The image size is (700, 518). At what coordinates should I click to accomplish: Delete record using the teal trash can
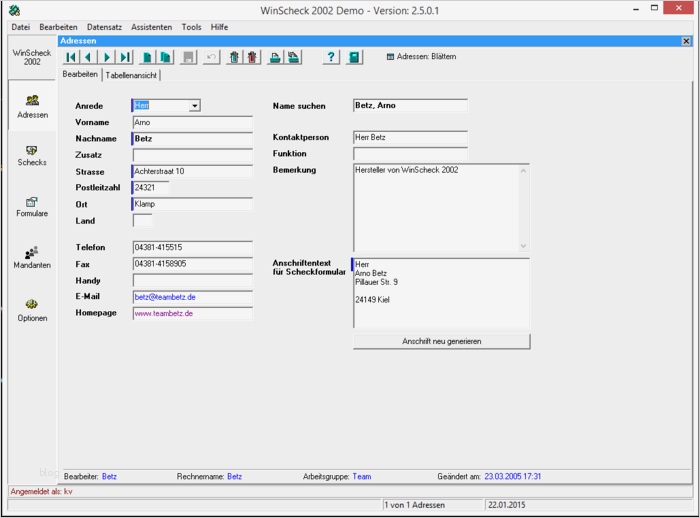pos(234,57)
